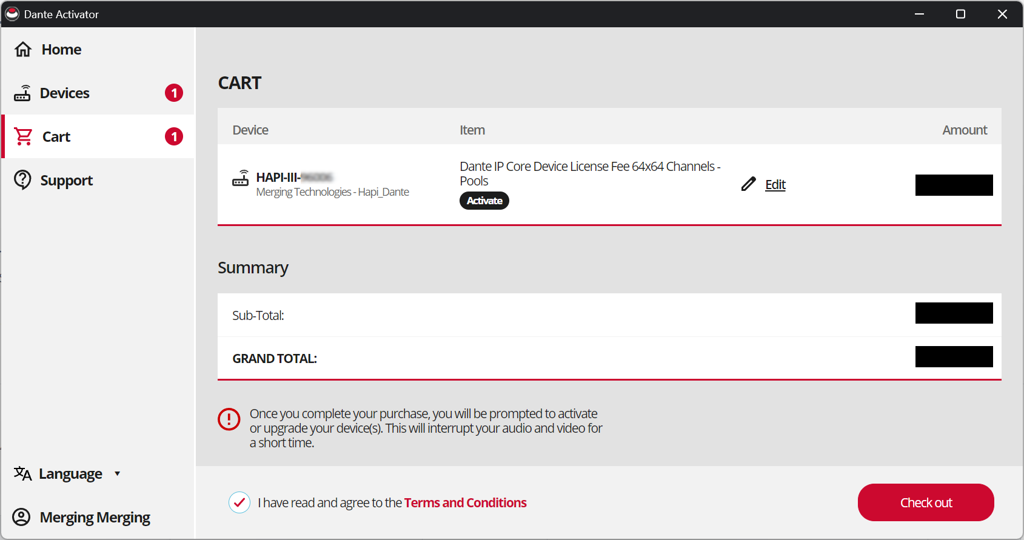Go to the Home page

point(61,50)
